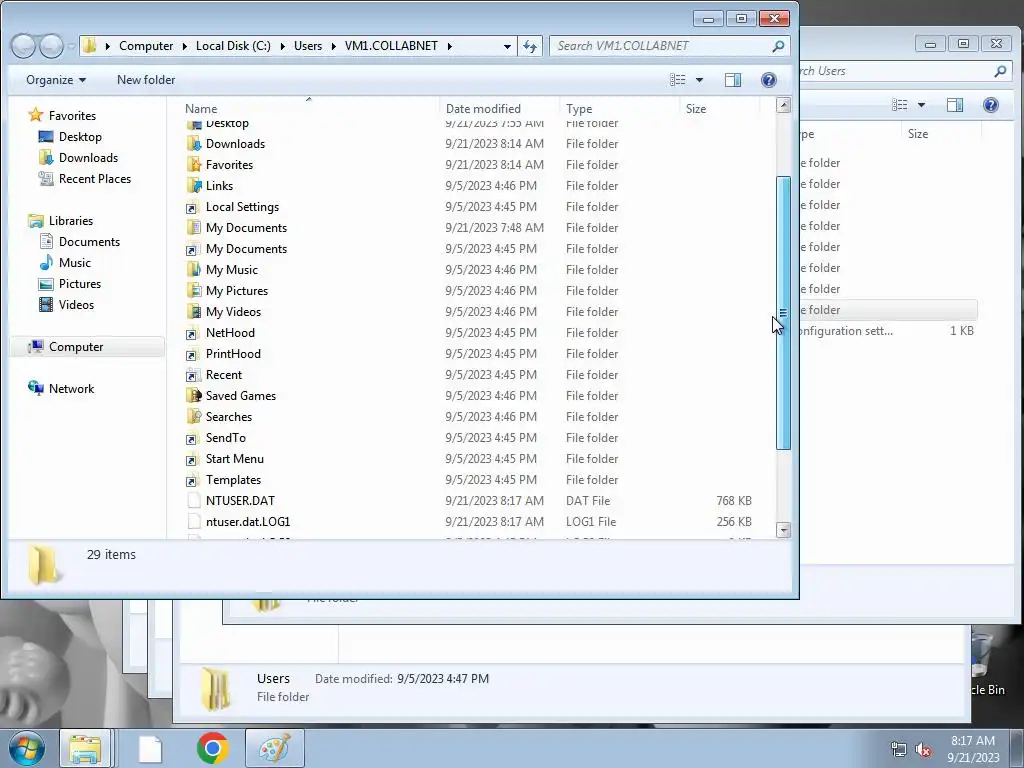Viewport: 1024px width, 768px height.
Task: Click the Forward navigation arrow button
Action: click(51, 46)
